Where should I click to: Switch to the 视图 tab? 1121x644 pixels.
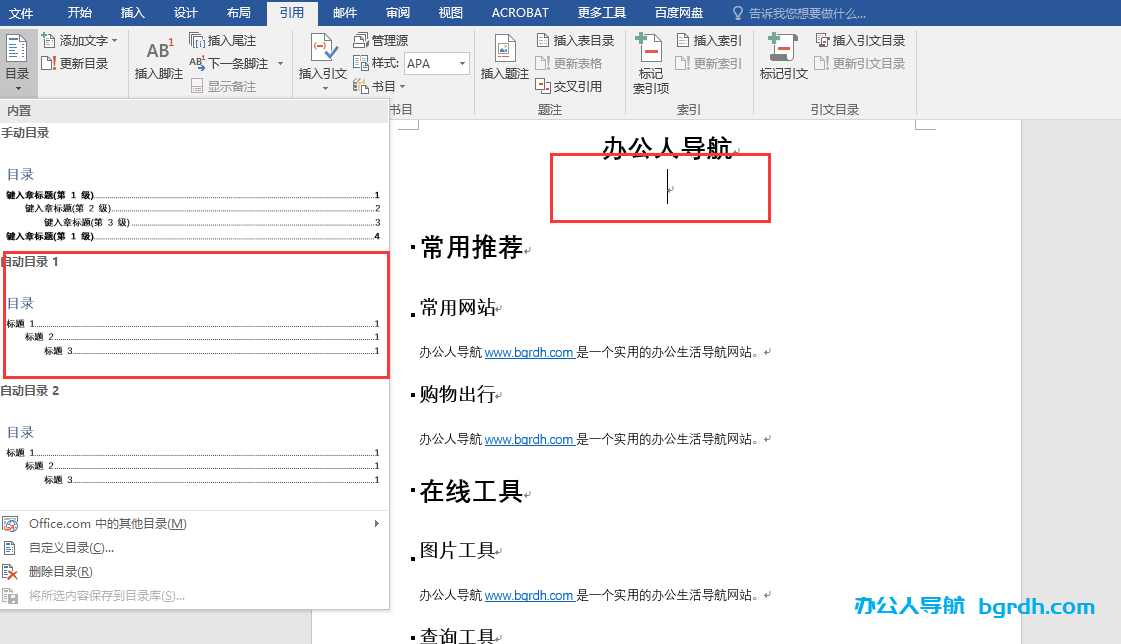pos(450,13)
